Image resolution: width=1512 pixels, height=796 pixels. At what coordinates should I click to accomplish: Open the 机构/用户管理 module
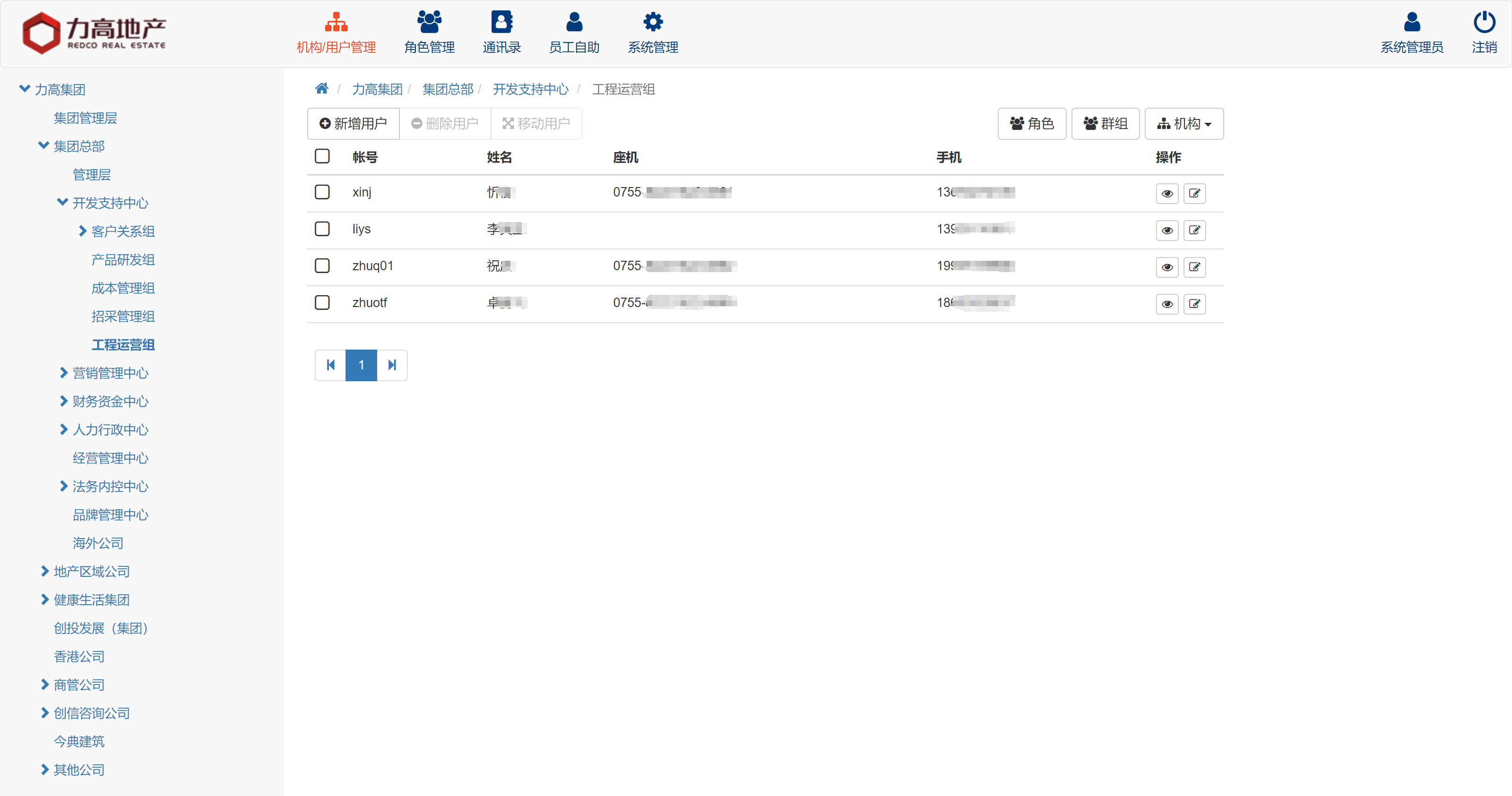tap(336, 34)
